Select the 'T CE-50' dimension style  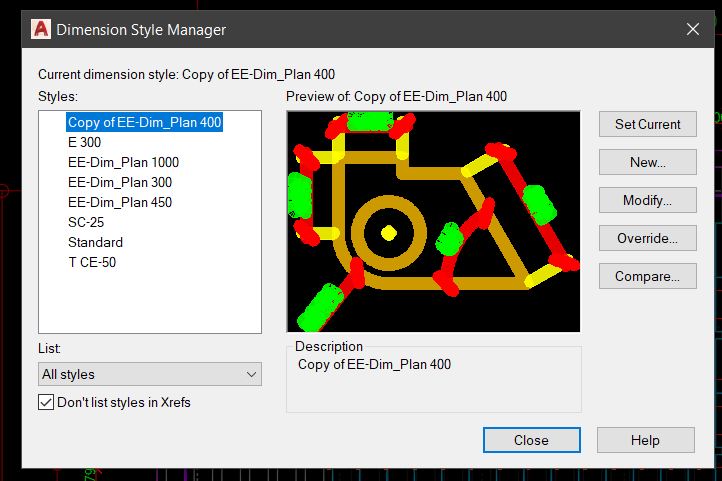pos(92,262)
